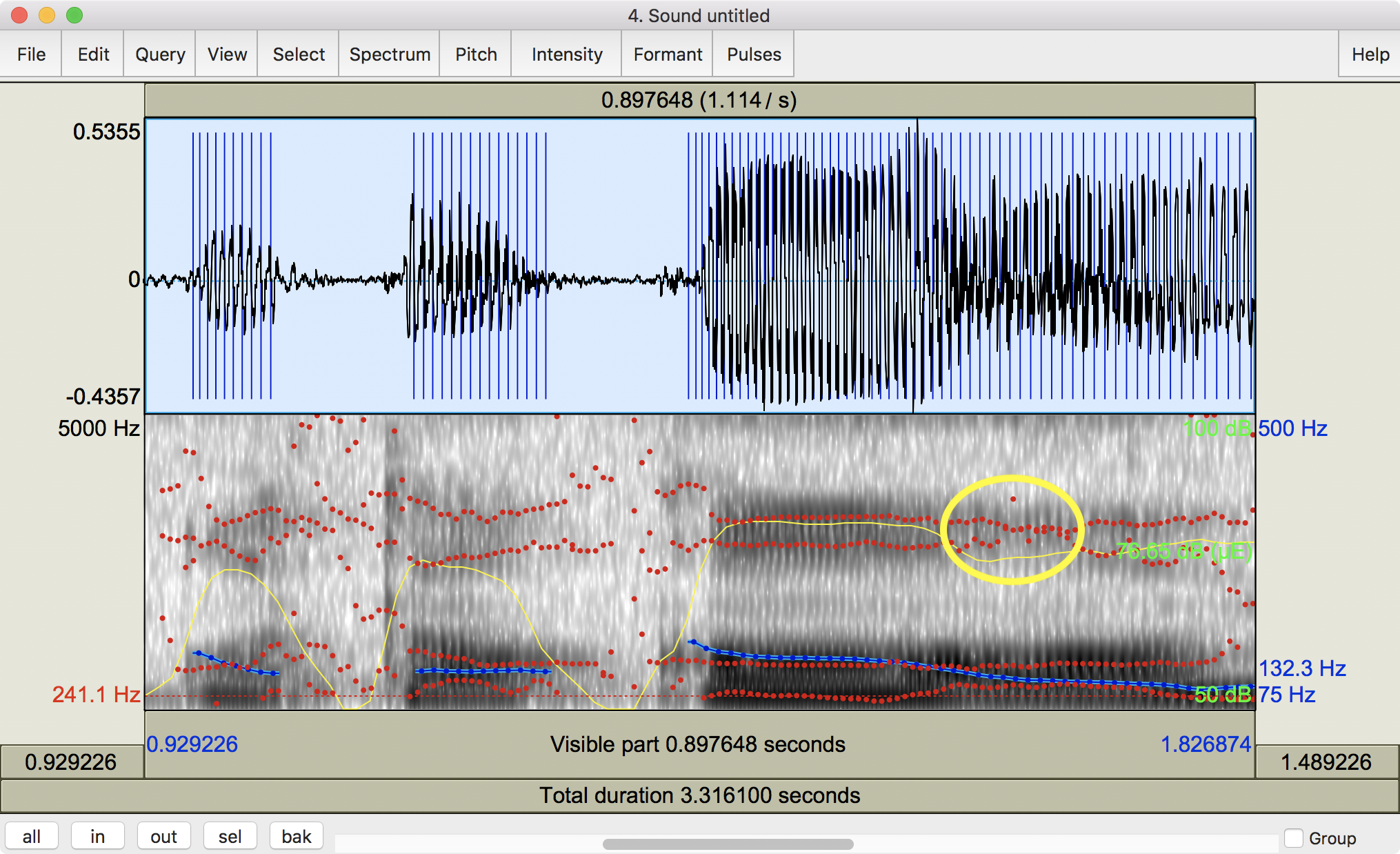Open the Edit menu
The width and height of the screenshot is (1400, 854).
(93, 54)
